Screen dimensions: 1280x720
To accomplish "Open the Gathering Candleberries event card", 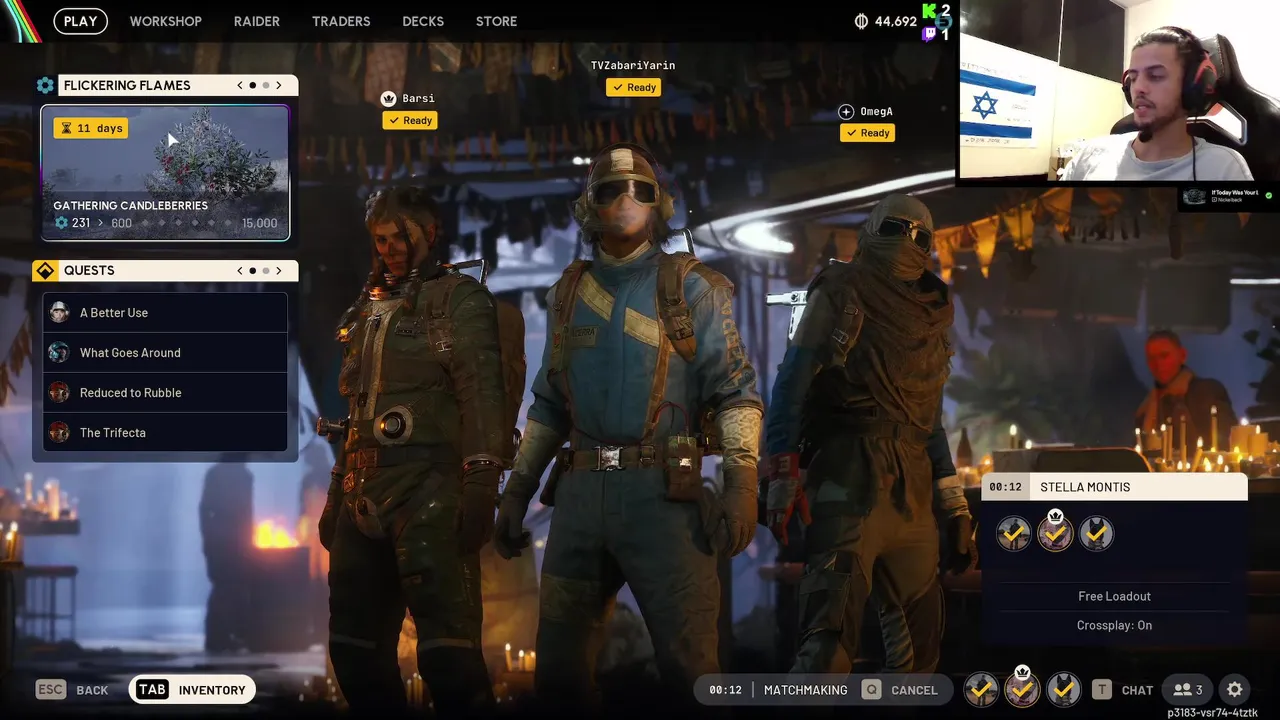I will pyautogui.click(x=165, y=173).
